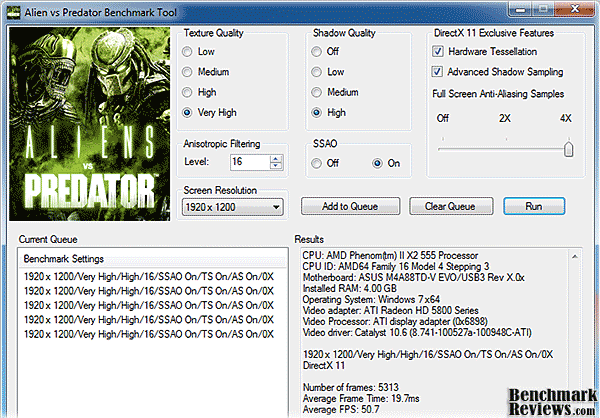Click the 4X anti-aliasing label
600x418 pixels.
(566, 118)
